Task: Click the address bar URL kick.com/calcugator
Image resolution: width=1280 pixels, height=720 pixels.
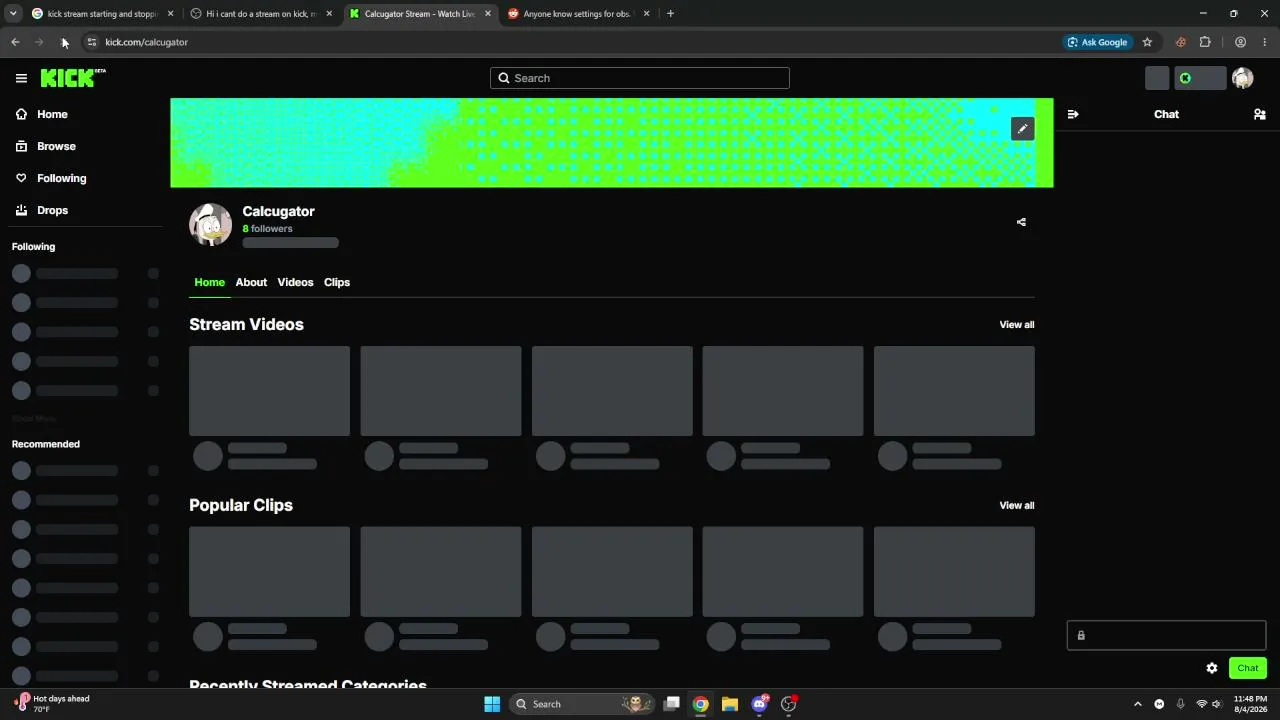Action: (146, 42)
